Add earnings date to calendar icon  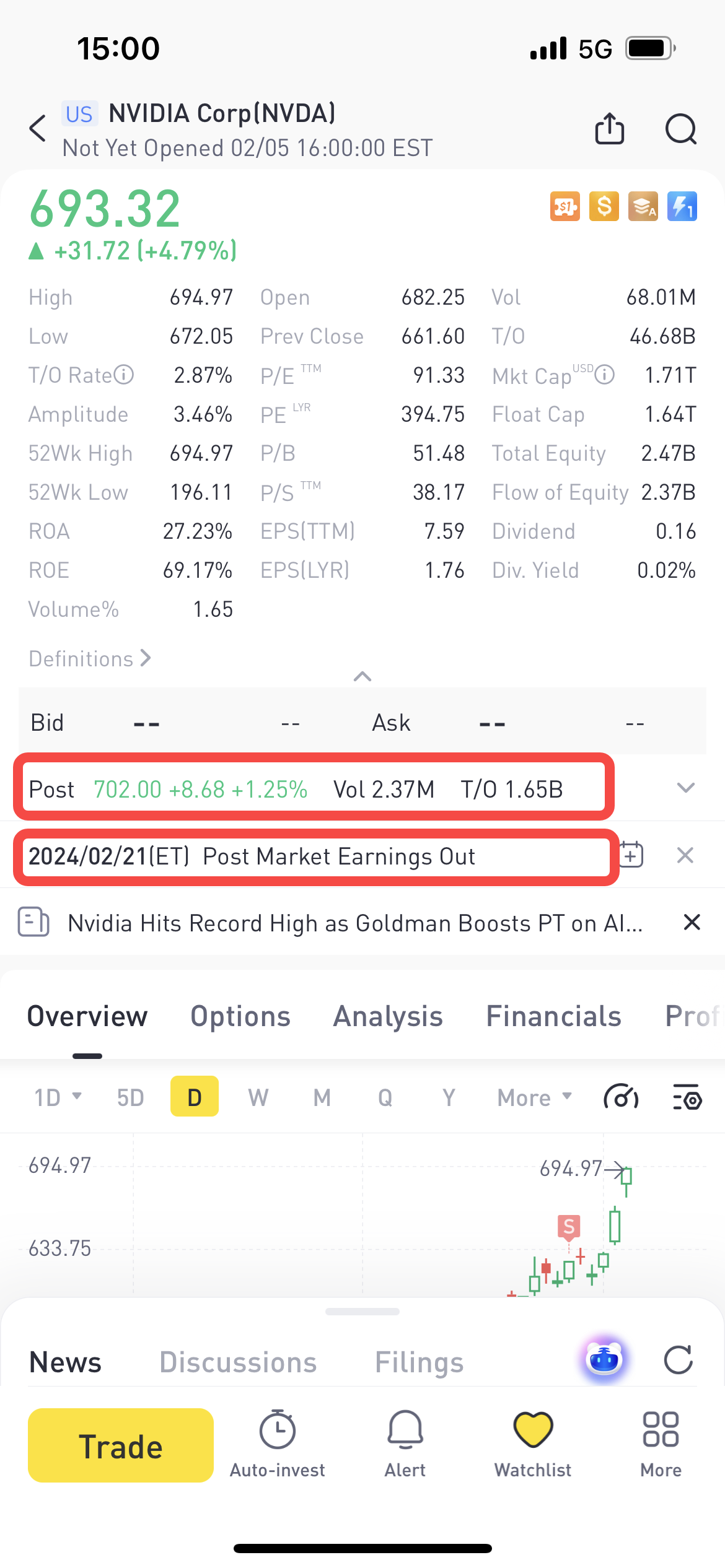click(x=631, y=855)
